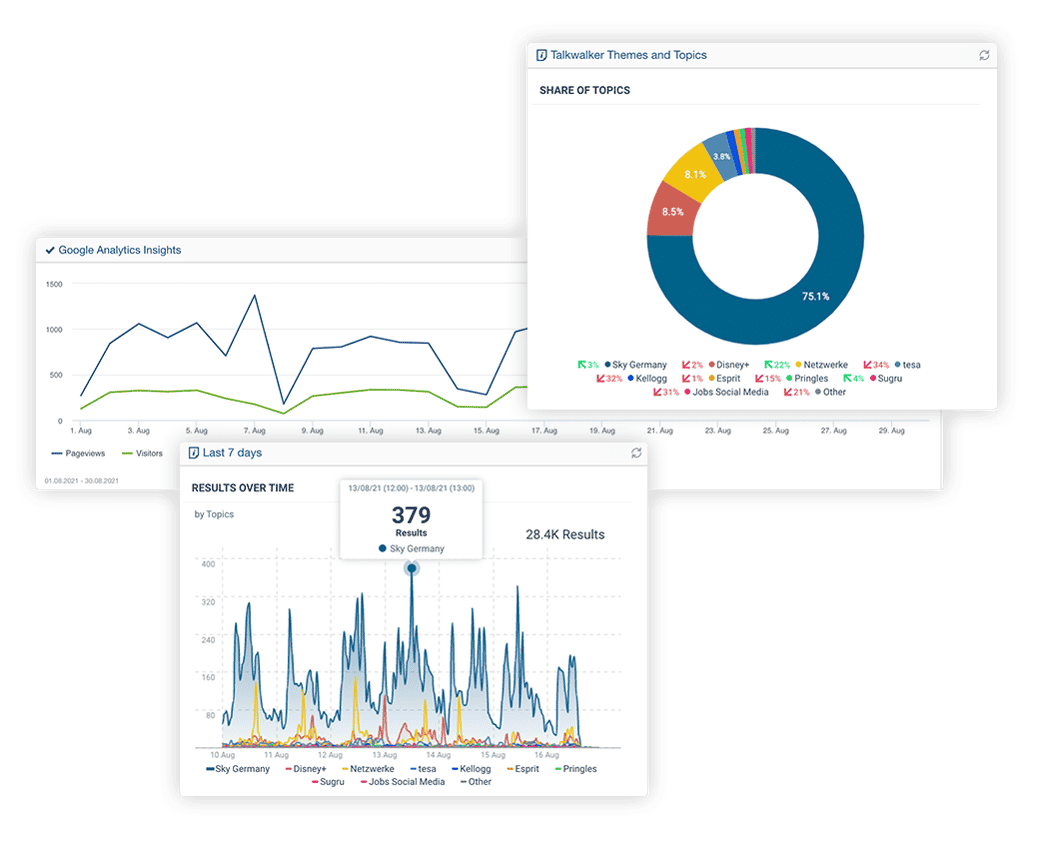This screenshot has height=842, width=1048.
Task: Click the 32% trend indicator for Kellogg
Action: point(610,379)
